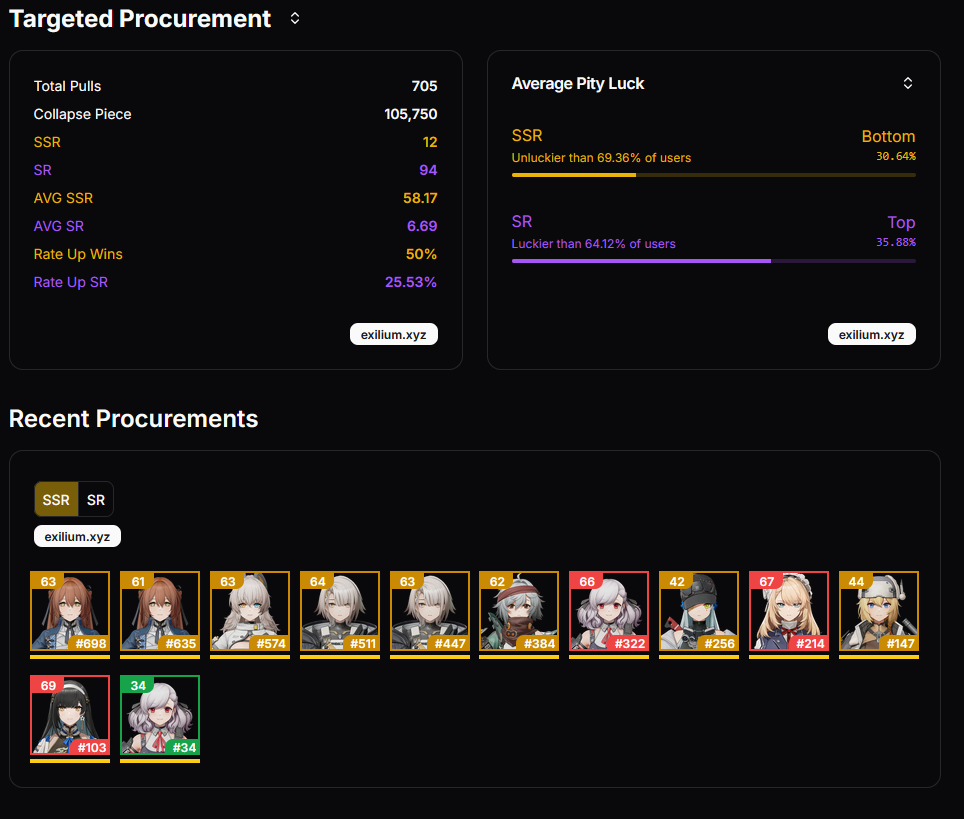The height and width of the screenshot is (819, 964).
Task: Open character portrait for pull #511
Action: click(340, 611)
